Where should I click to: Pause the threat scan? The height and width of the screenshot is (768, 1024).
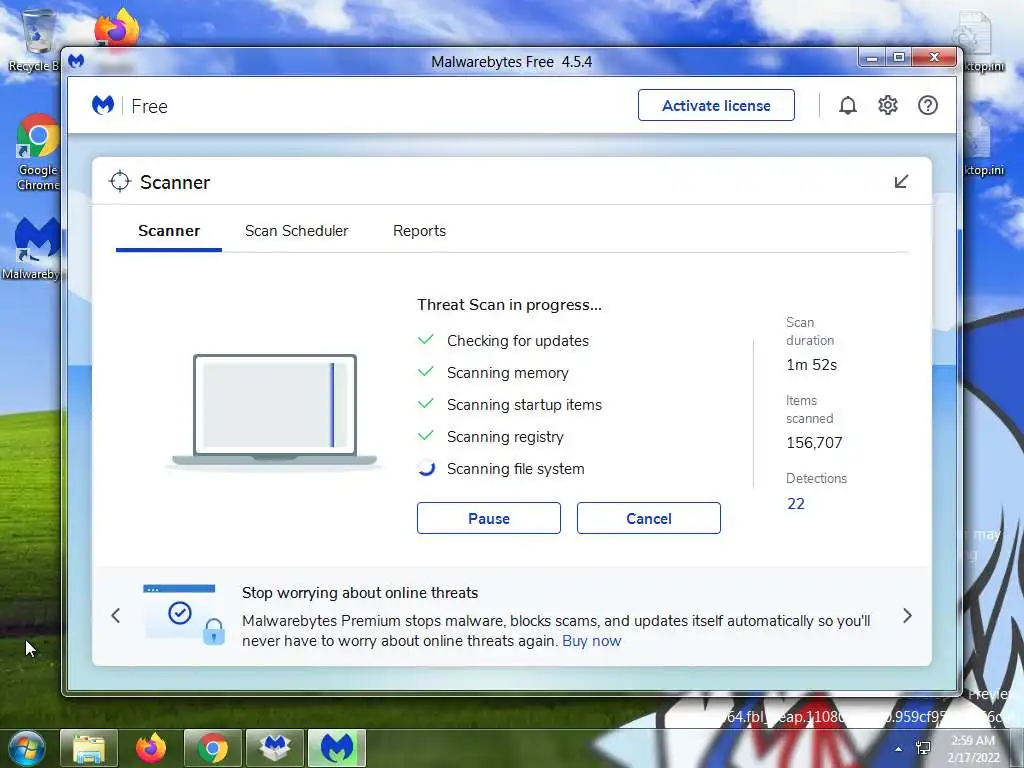point(488,518)
